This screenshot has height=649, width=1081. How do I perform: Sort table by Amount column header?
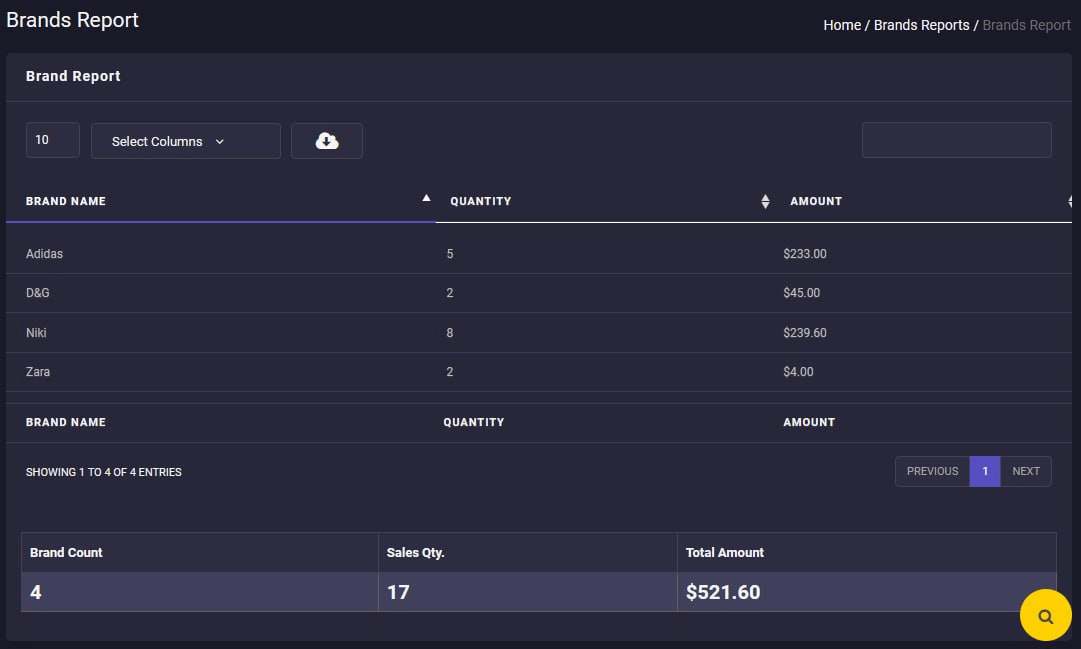click(x=816, y=201)
